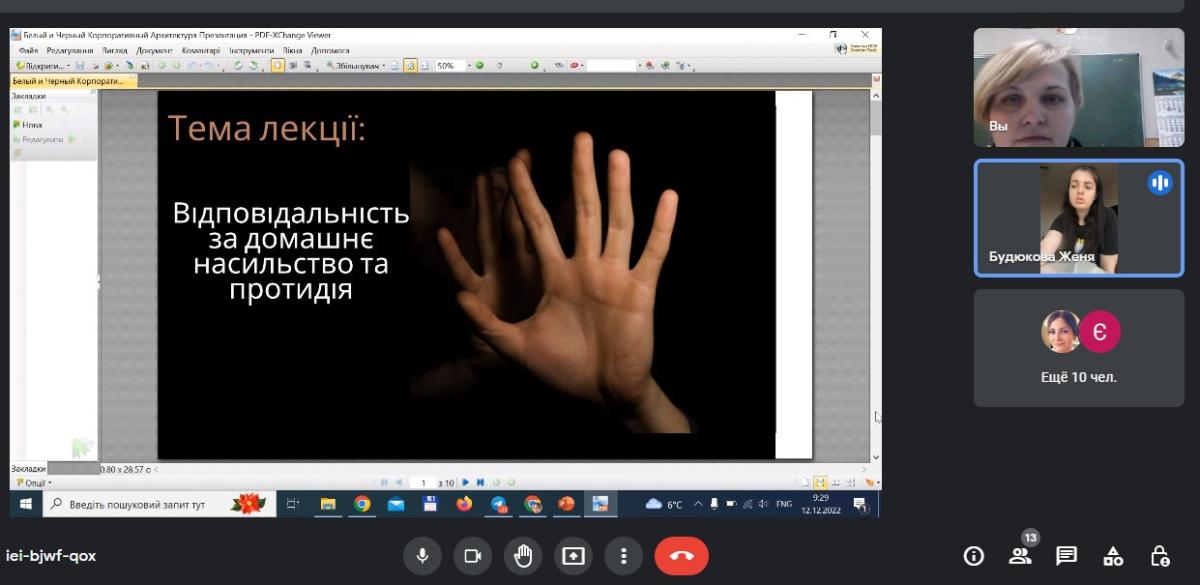The width and height of the screenshot is (1200, 585).
Task: Open the 'Ещё 10 чел.' participants tile
Action: point(1078,348)
